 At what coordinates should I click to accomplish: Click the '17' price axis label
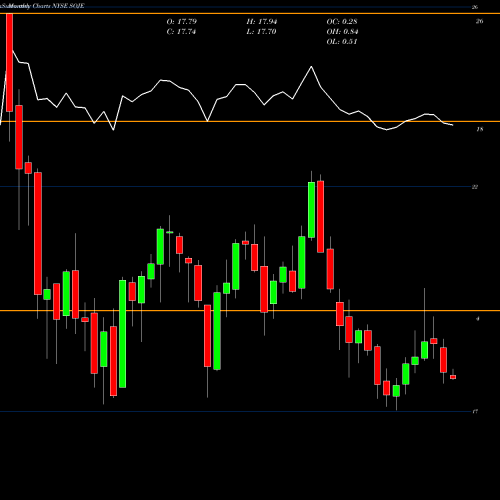coord(475,411)
